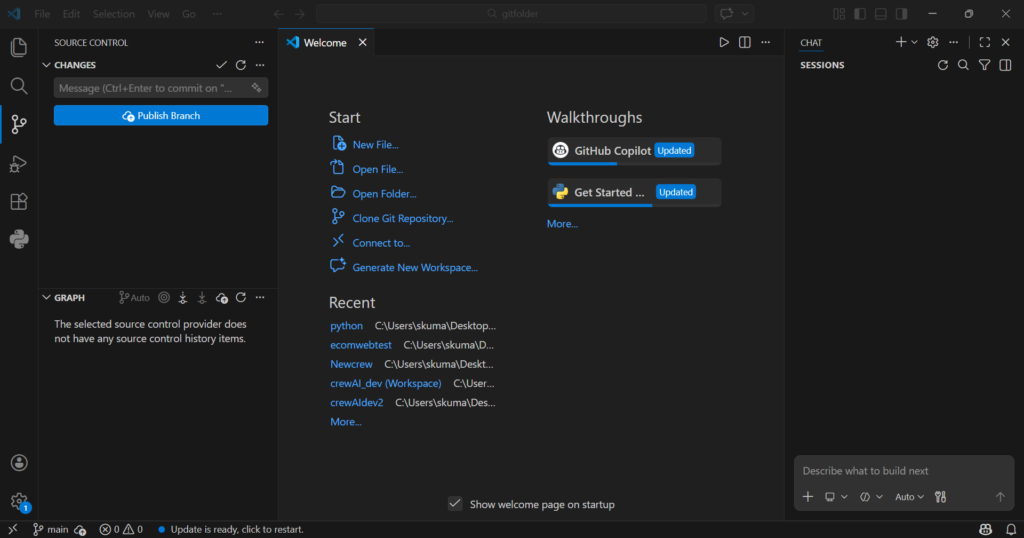Open the Extensions view

point(18,201)
